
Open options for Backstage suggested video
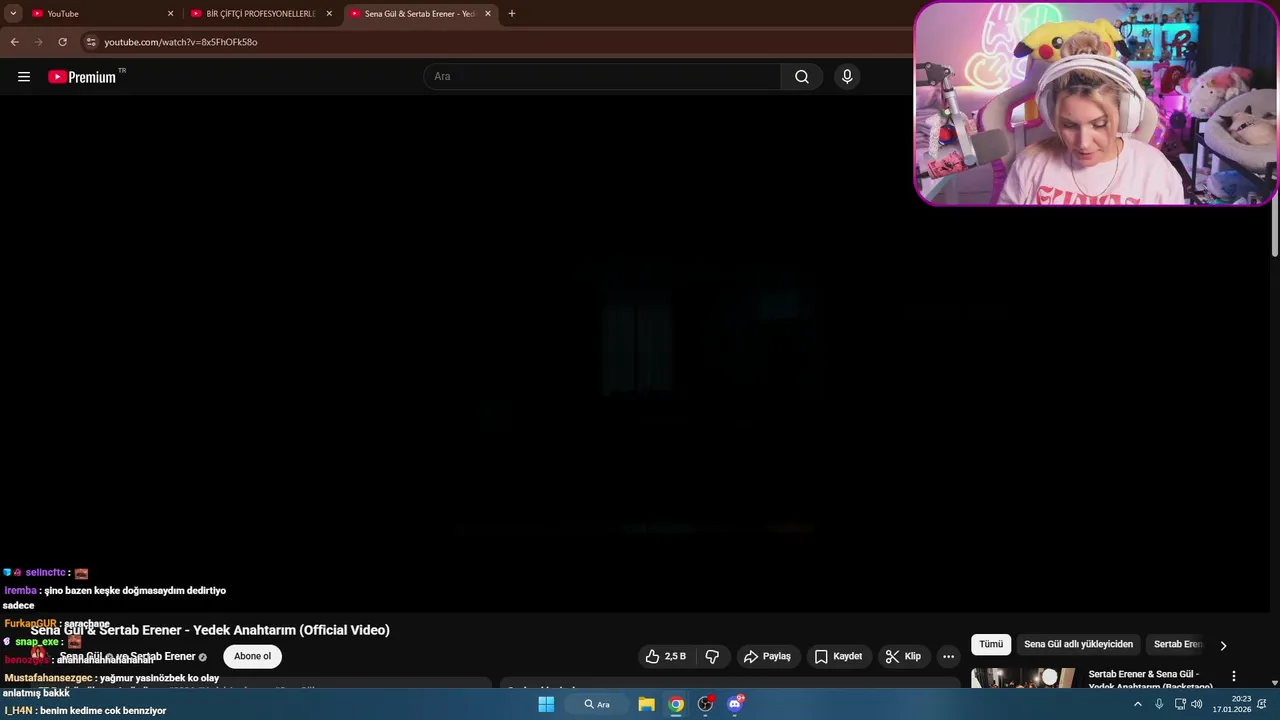click(1233, 676)
